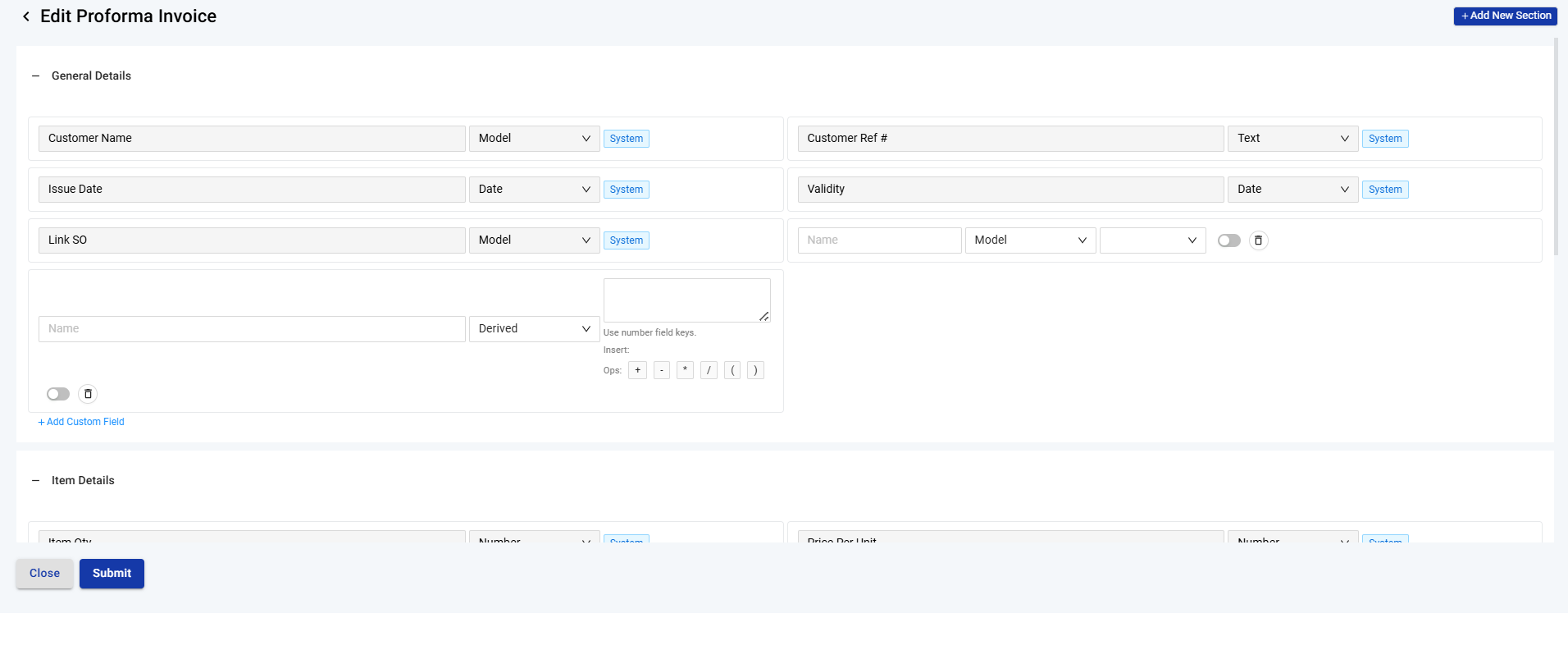Screen dimensions: 1568x650
Task: Insert the plus operator into formula
Action: click(637, 370)
